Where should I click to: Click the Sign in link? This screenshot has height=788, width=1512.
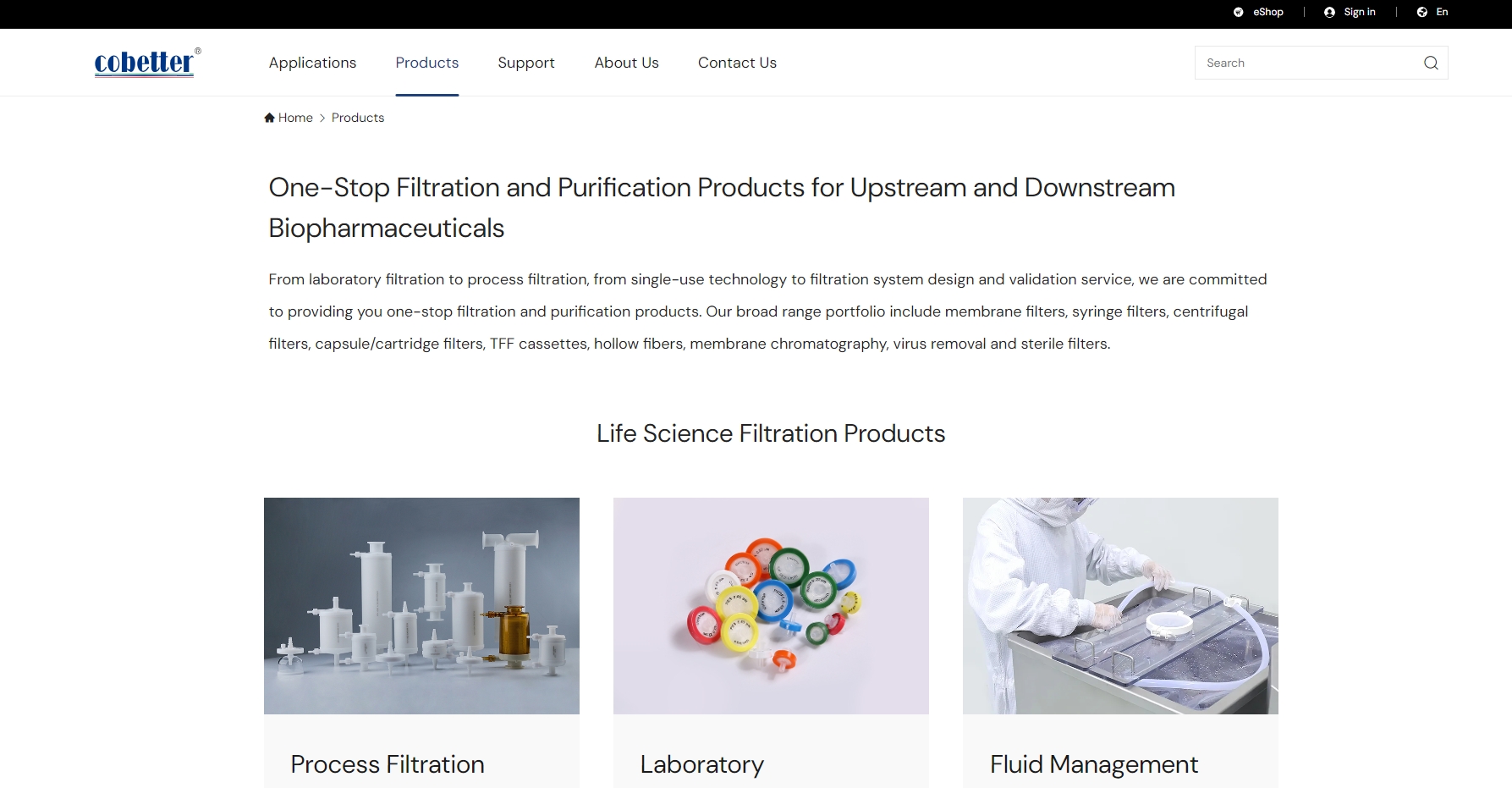pos(1359,12)
